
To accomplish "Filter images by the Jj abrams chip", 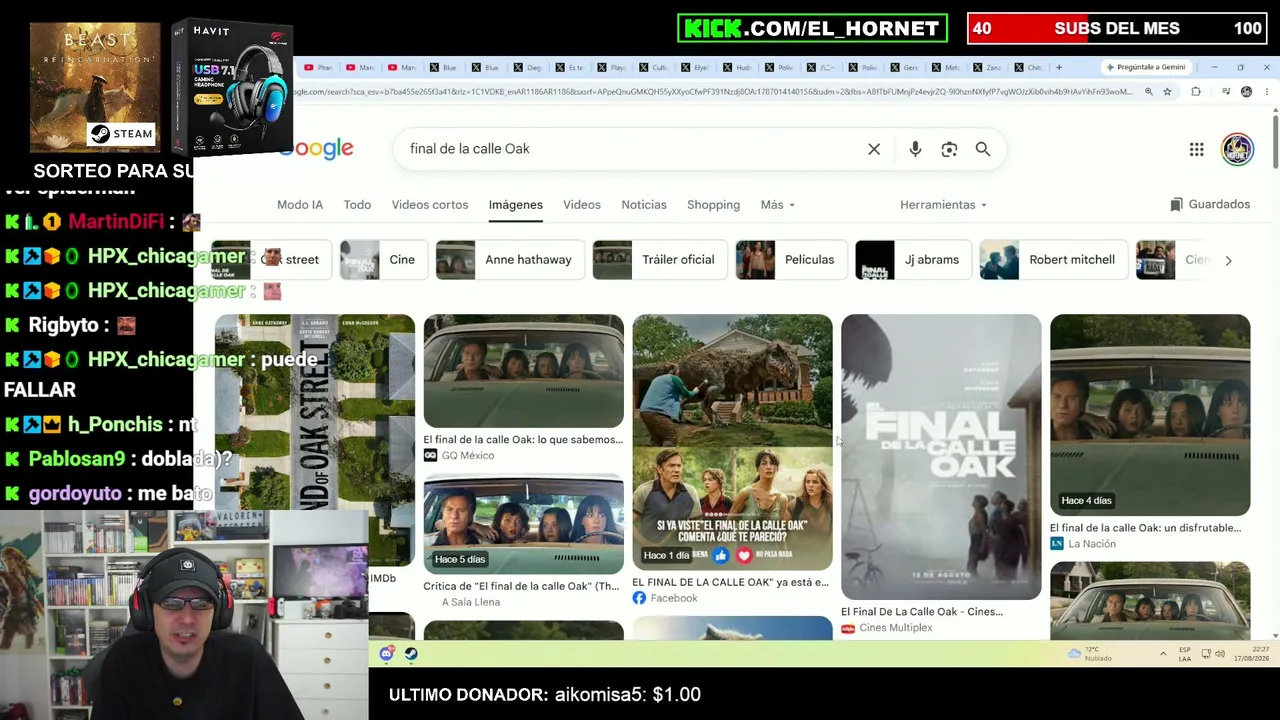I will coord(912,260).
